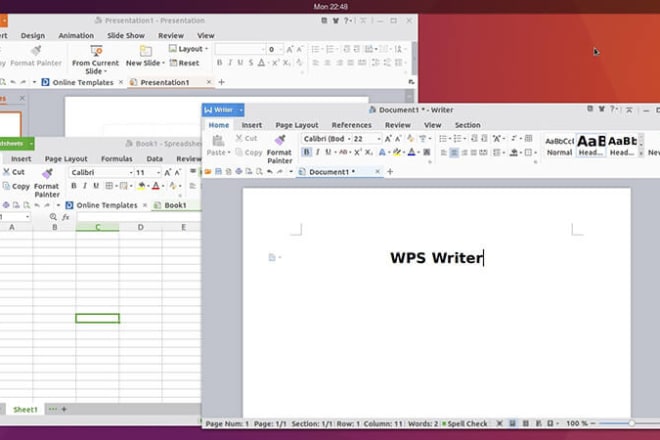Click magnifier icon beside fx in Spreadsheets

coord(53,217)
